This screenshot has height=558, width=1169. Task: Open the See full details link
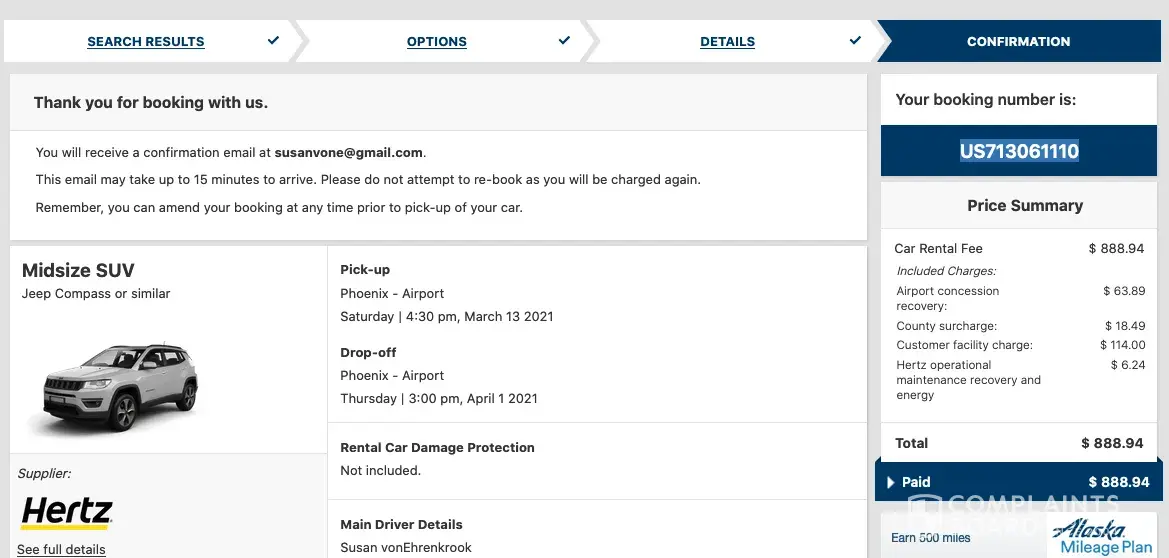61,549
